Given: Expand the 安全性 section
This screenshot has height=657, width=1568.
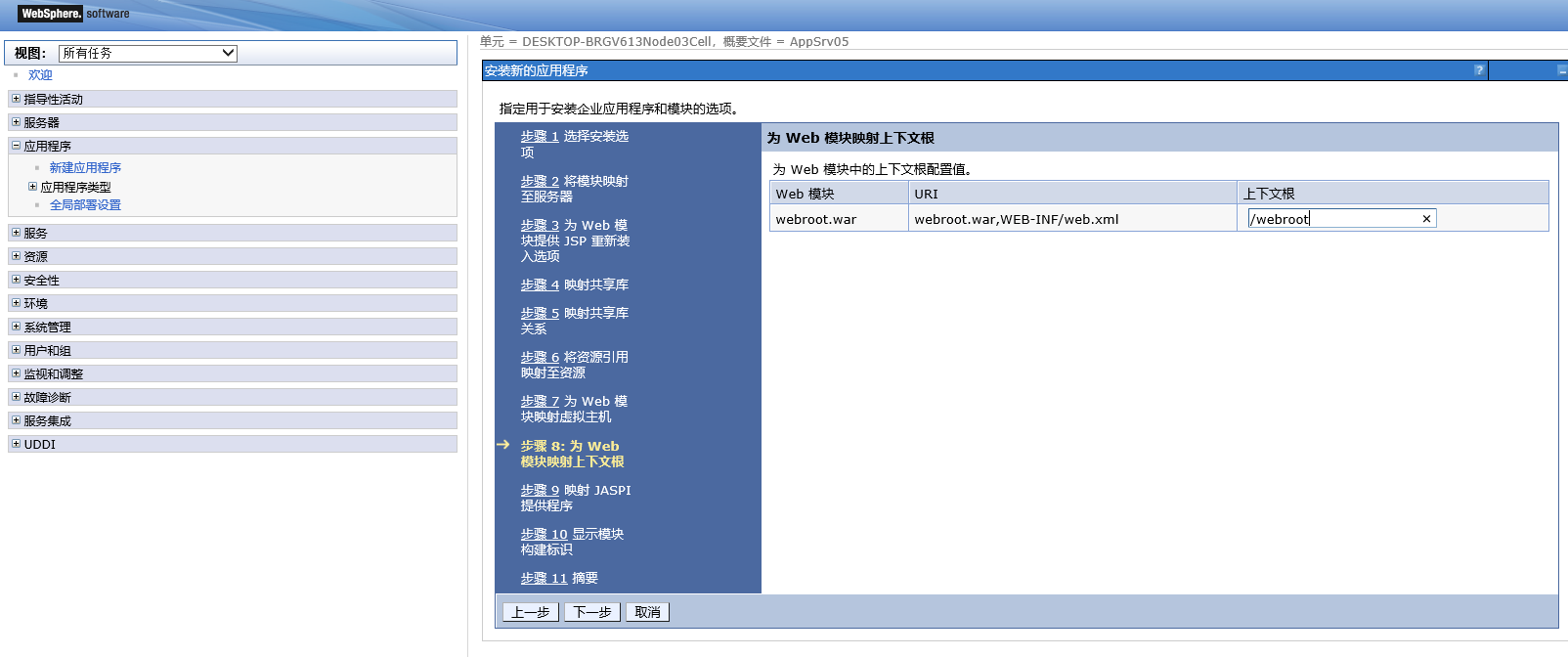Looking at the screenshot, I should pos(16,280).
